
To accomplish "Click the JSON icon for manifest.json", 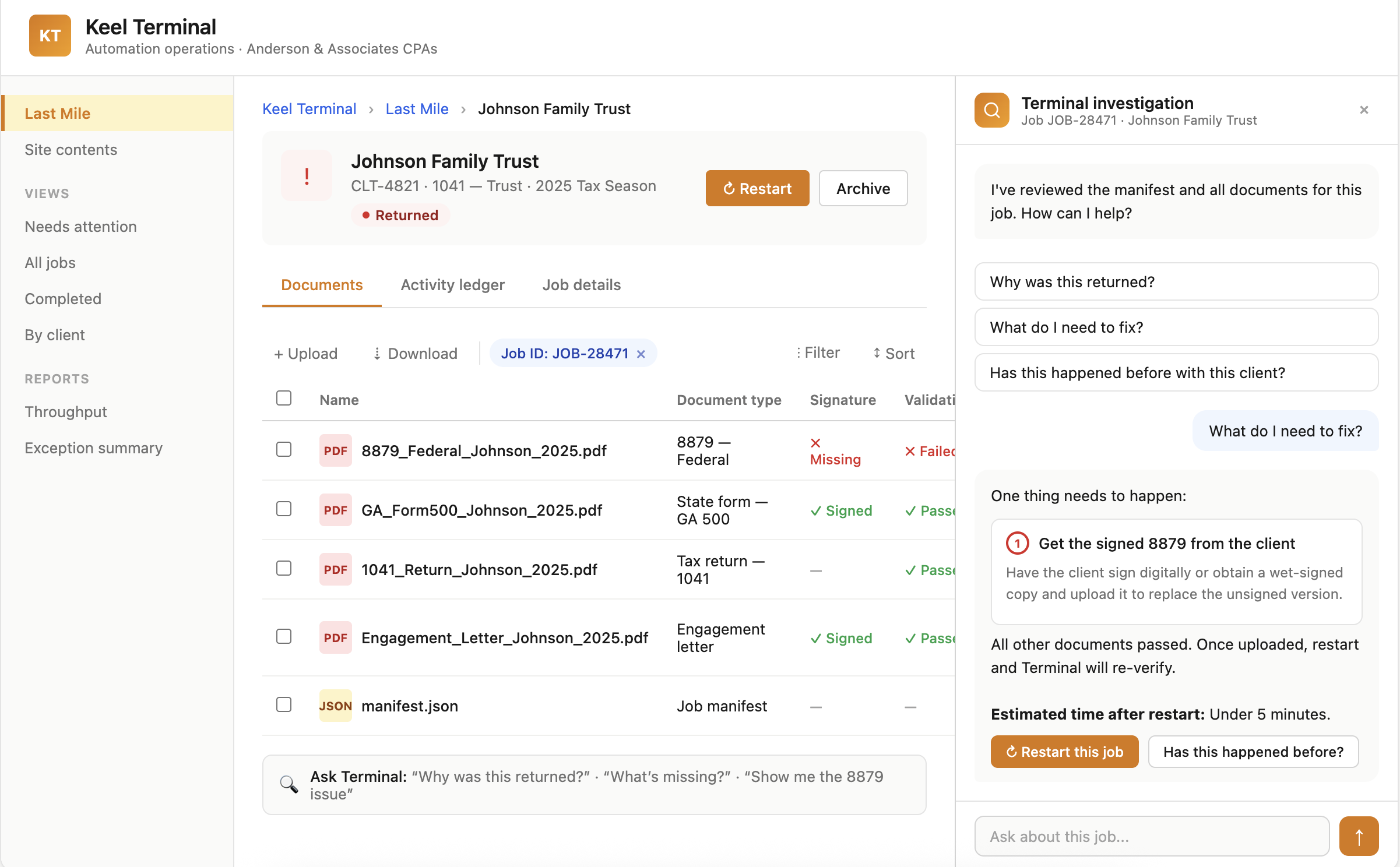I will (x=335, y=706).
